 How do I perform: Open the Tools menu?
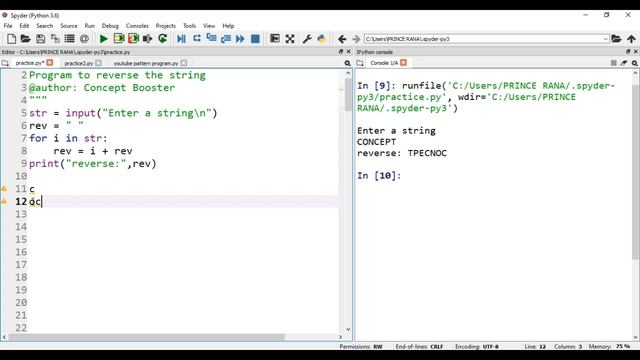point(189,26)
